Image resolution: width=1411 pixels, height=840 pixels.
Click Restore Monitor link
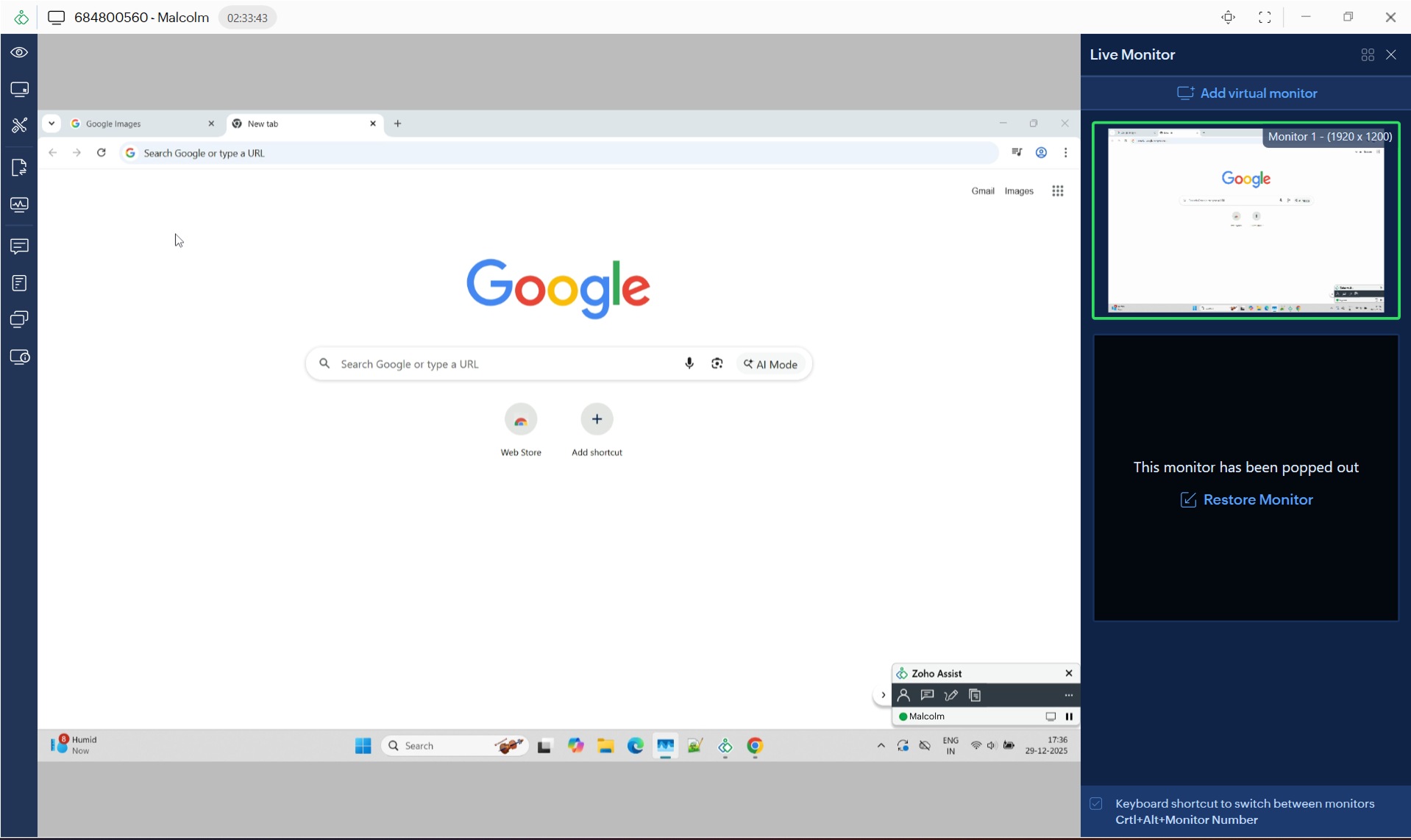pos(1247,499)
